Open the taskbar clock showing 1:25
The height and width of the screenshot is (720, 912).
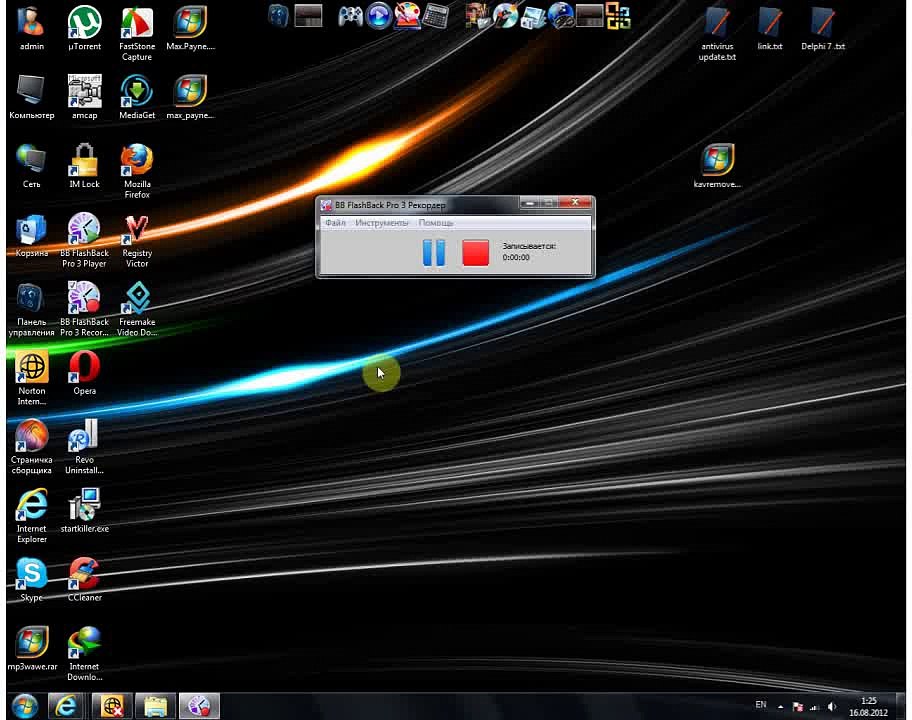point(868,706)
